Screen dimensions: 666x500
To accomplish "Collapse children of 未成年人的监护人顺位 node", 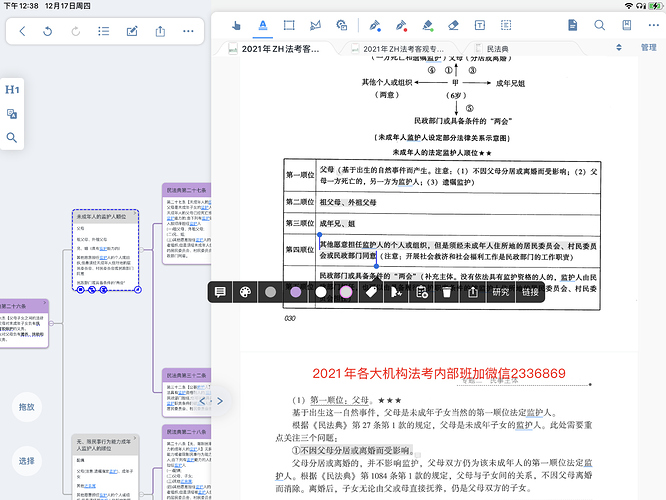I will (x=141, y=250).
